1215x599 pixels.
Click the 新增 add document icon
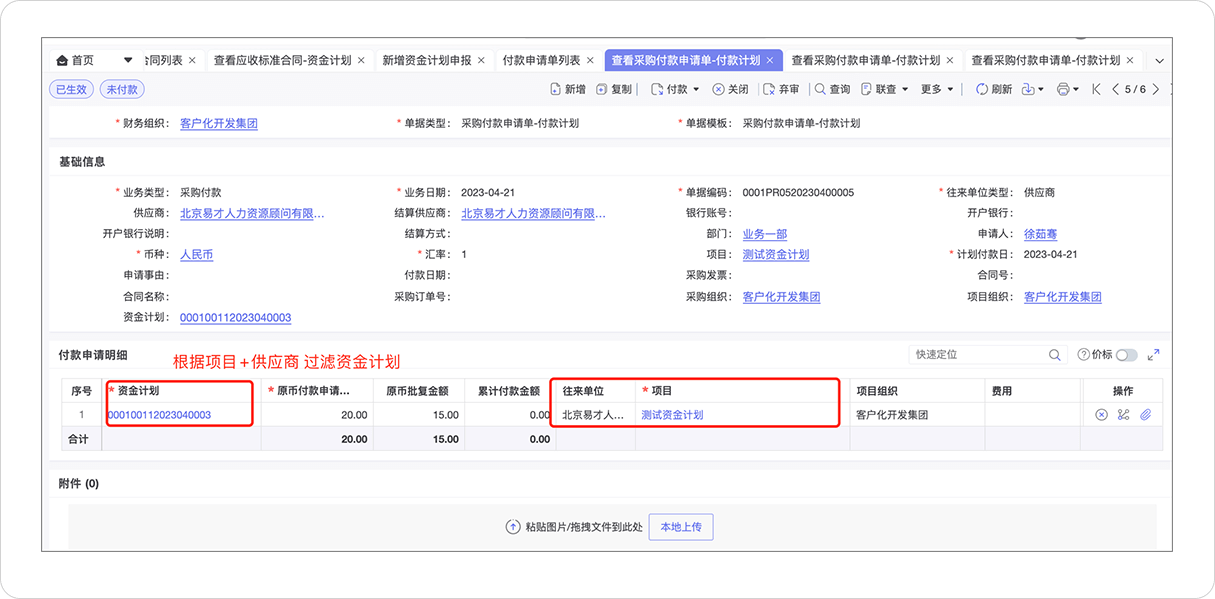[556, 89]
